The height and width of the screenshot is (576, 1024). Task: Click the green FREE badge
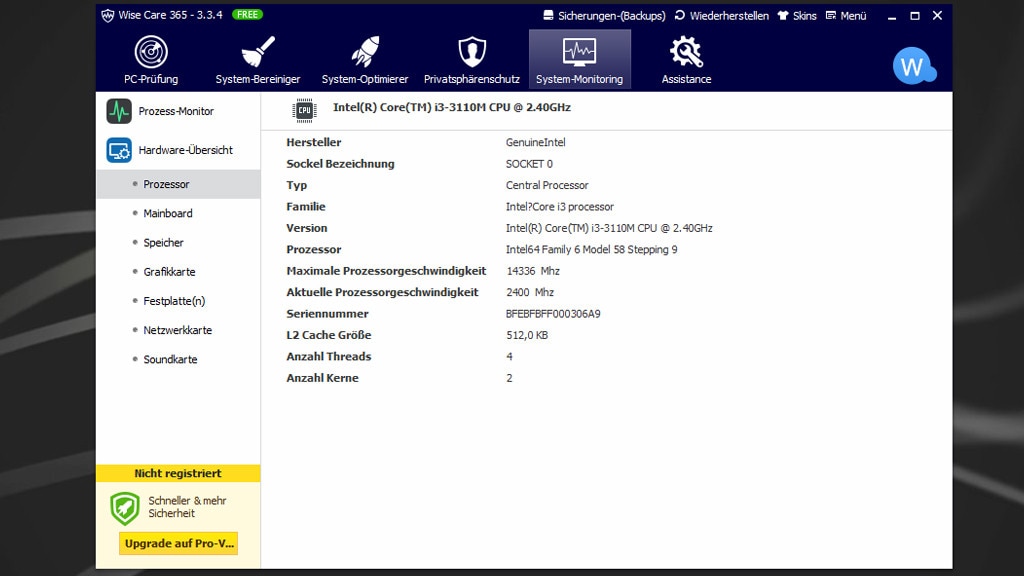tap(248, 14)
